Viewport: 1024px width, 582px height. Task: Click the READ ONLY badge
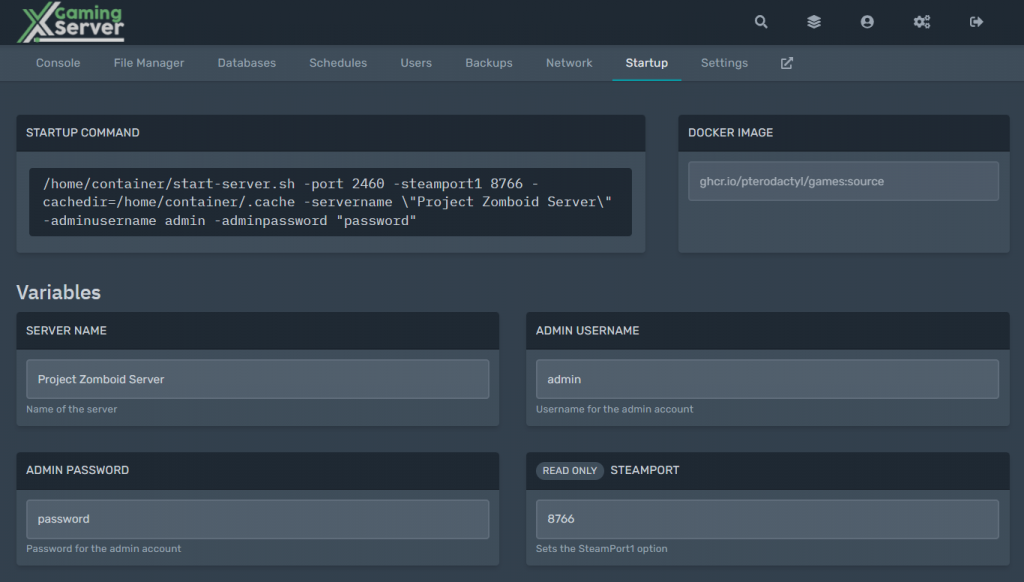569,470
